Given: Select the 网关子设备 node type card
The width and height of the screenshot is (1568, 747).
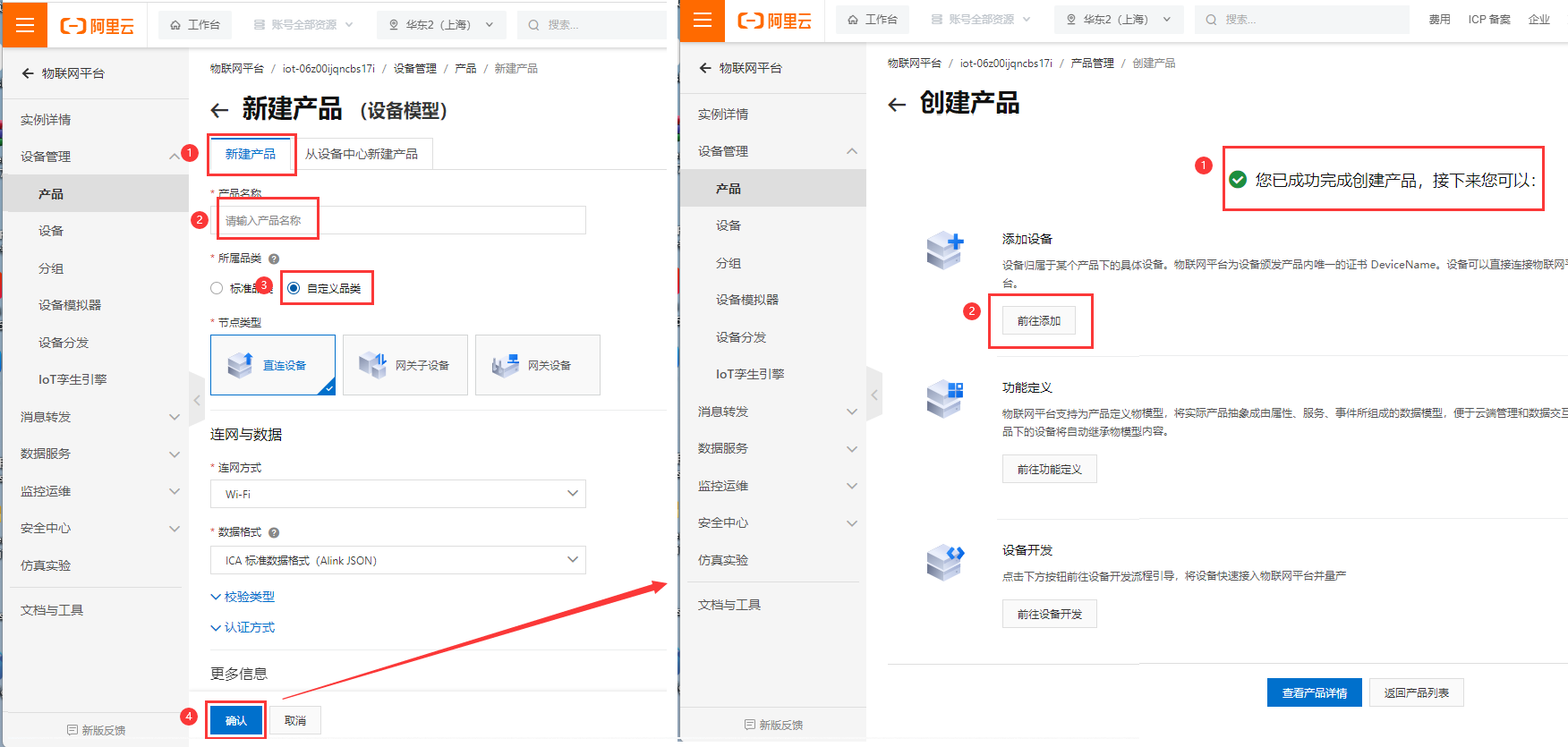Looking at the screenshot, I should (405, 365).
